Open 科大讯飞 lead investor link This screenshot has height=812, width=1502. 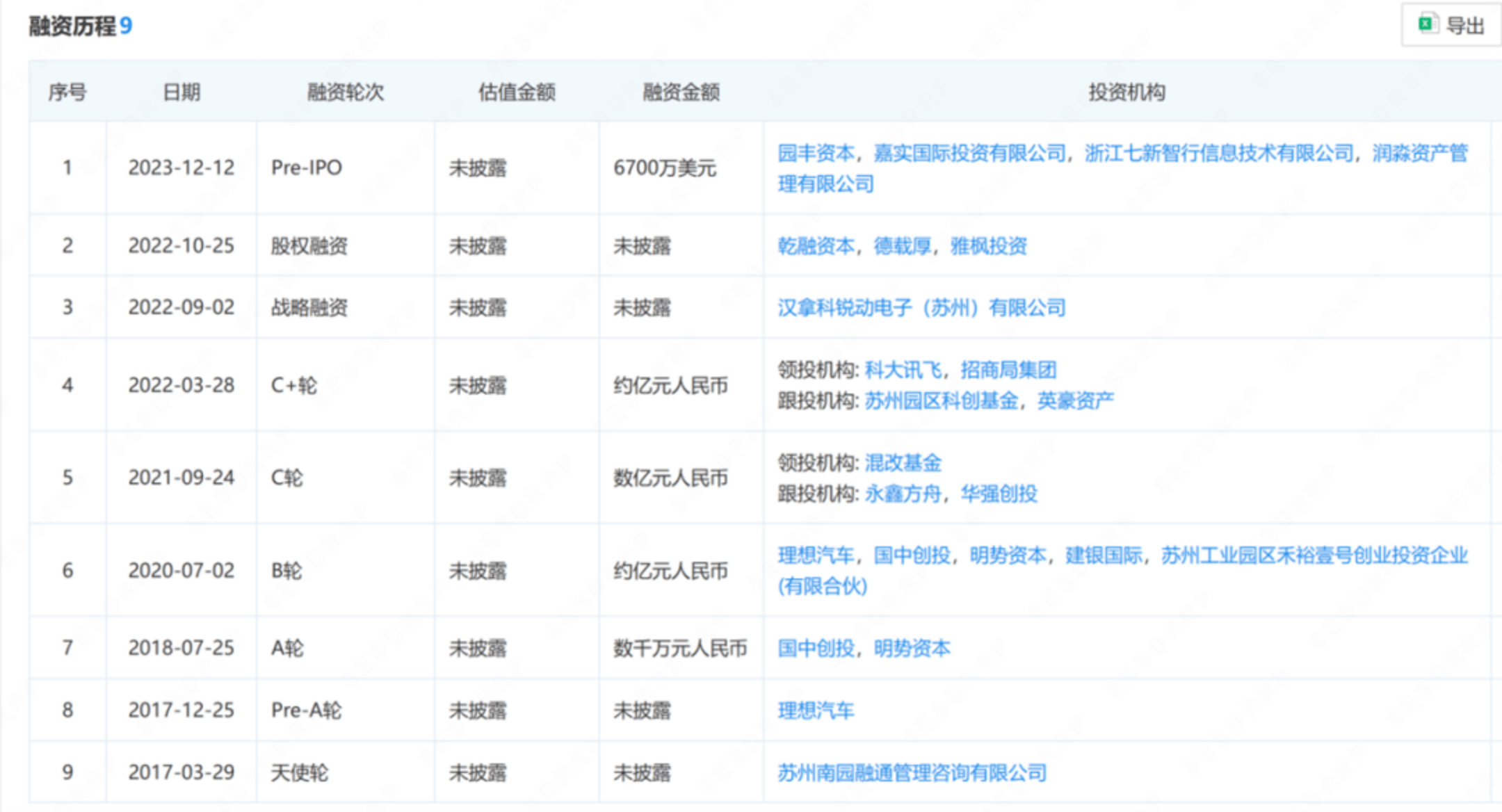tap(903, 370)
